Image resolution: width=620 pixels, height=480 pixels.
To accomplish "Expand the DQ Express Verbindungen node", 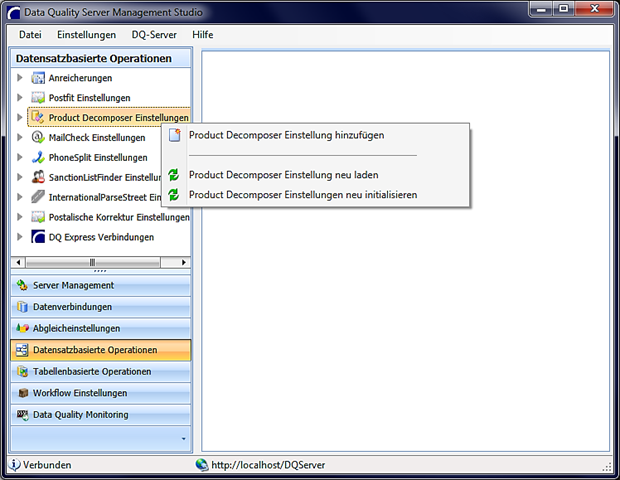I will click(19, 237).
